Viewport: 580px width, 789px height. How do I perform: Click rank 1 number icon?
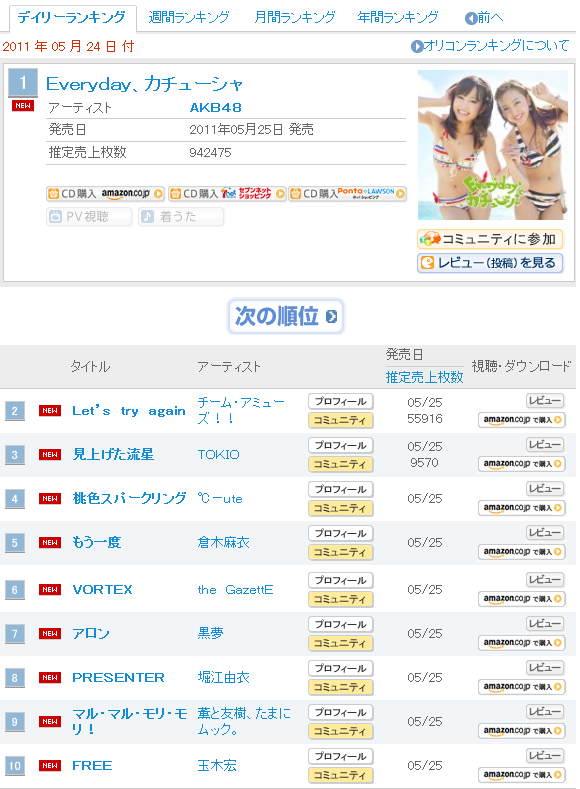[x=23, y=83]
